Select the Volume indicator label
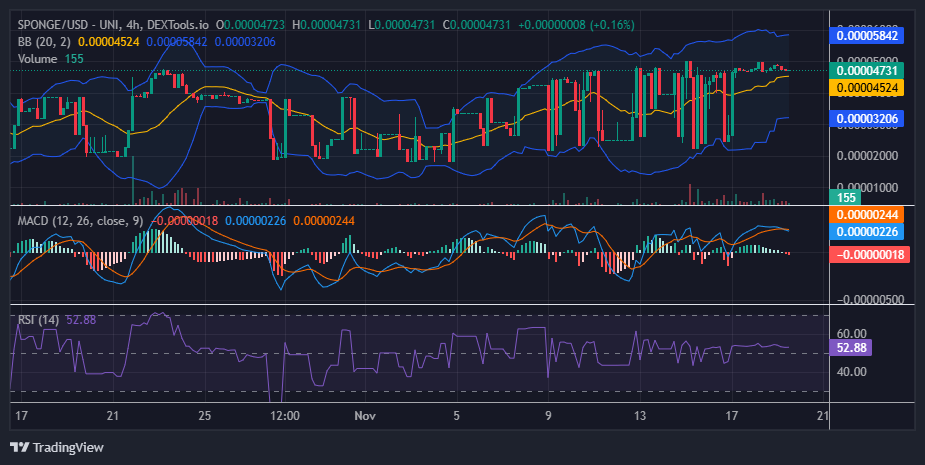 [x=37, y=59]
